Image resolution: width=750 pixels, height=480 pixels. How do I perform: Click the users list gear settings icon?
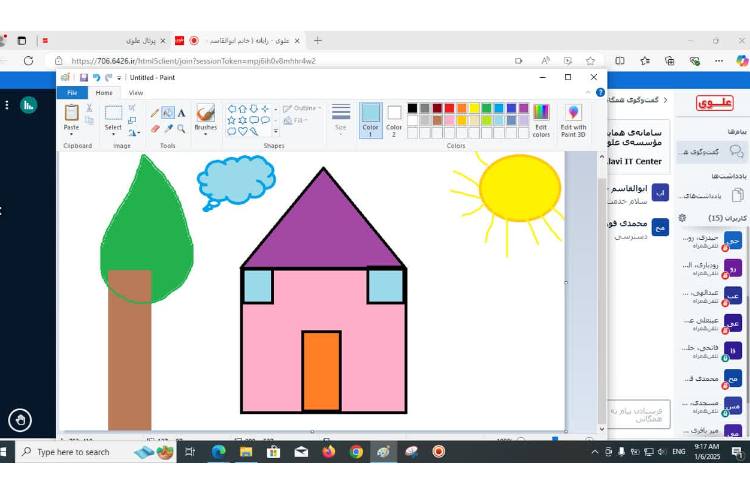coord(683,218)
